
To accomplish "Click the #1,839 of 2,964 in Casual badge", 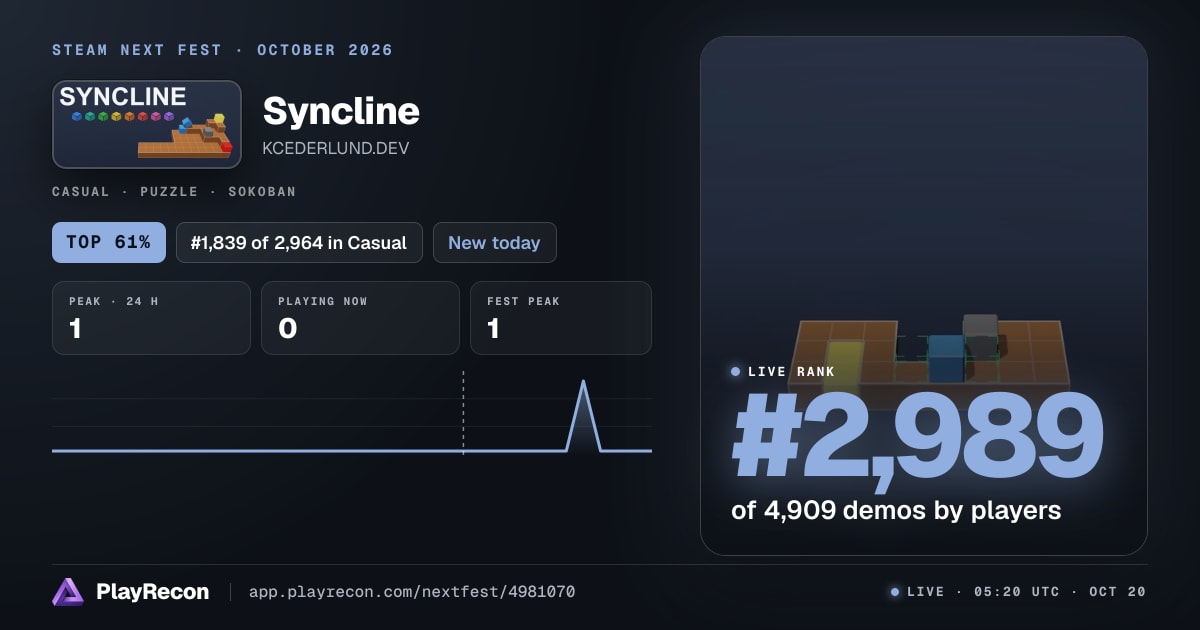I will click(299, 242).
